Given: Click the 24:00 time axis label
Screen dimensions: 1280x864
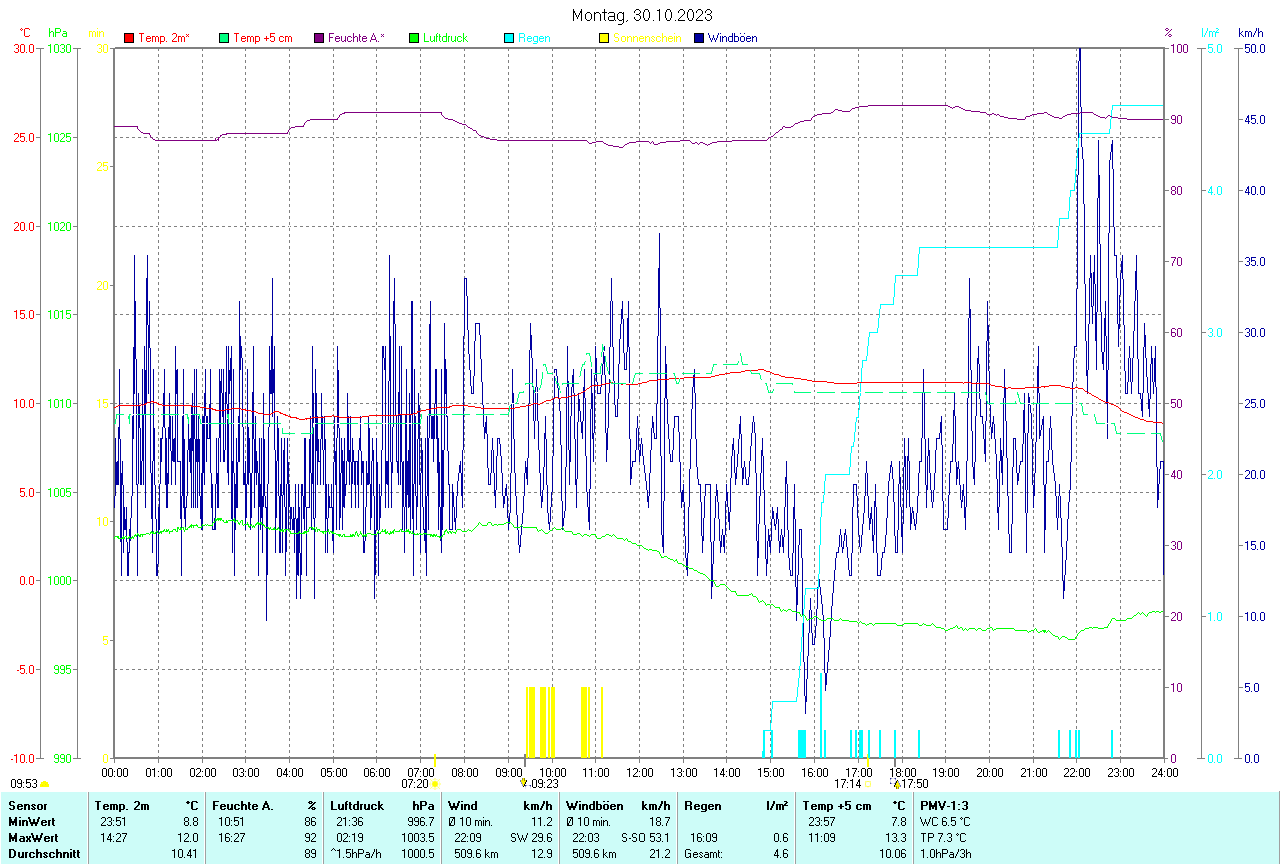Looking at the screenshot, I should click(1164, 772).
